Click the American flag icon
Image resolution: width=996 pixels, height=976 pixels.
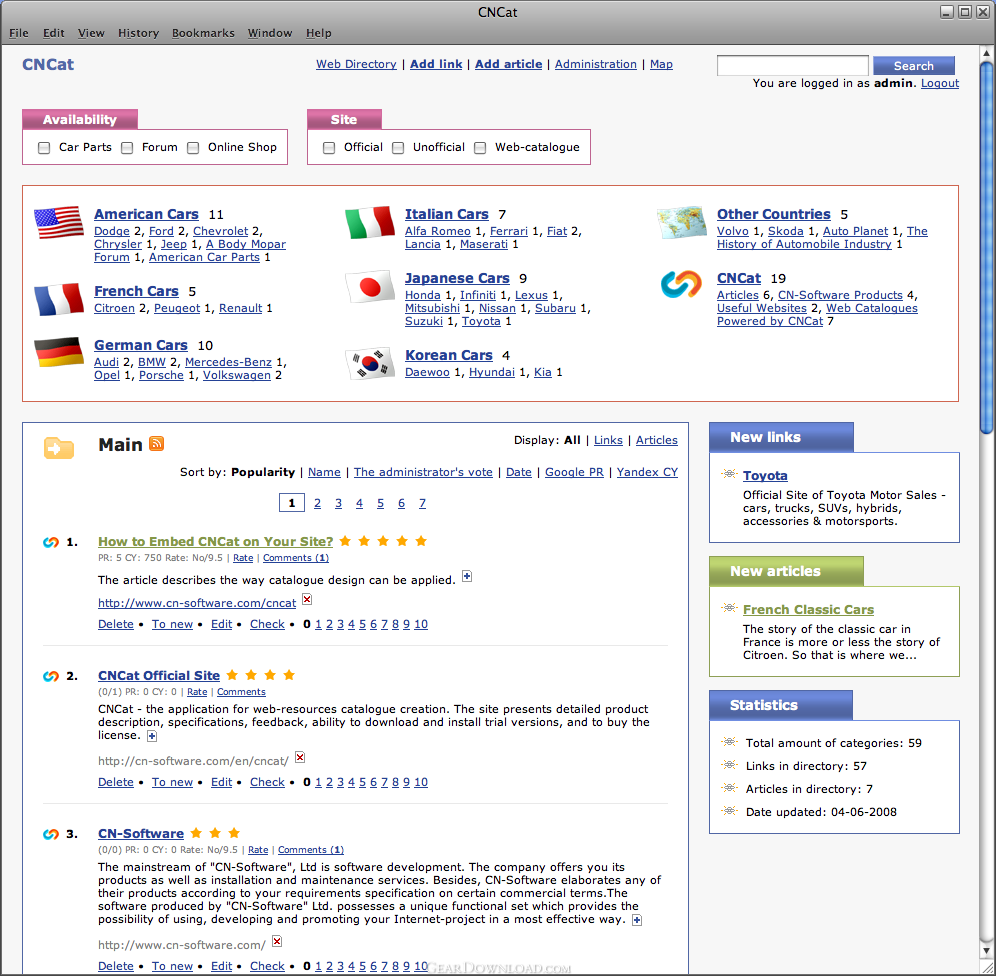point(58,222)
